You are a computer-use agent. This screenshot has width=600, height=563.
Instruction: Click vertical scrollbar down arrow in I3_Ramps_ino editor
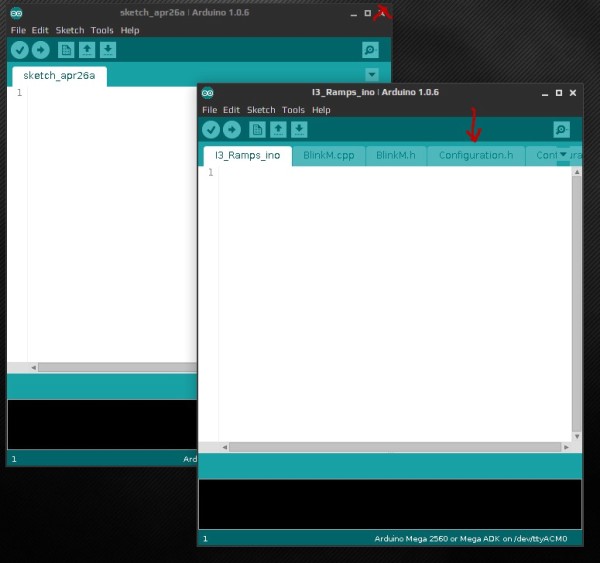click(577, 436)
